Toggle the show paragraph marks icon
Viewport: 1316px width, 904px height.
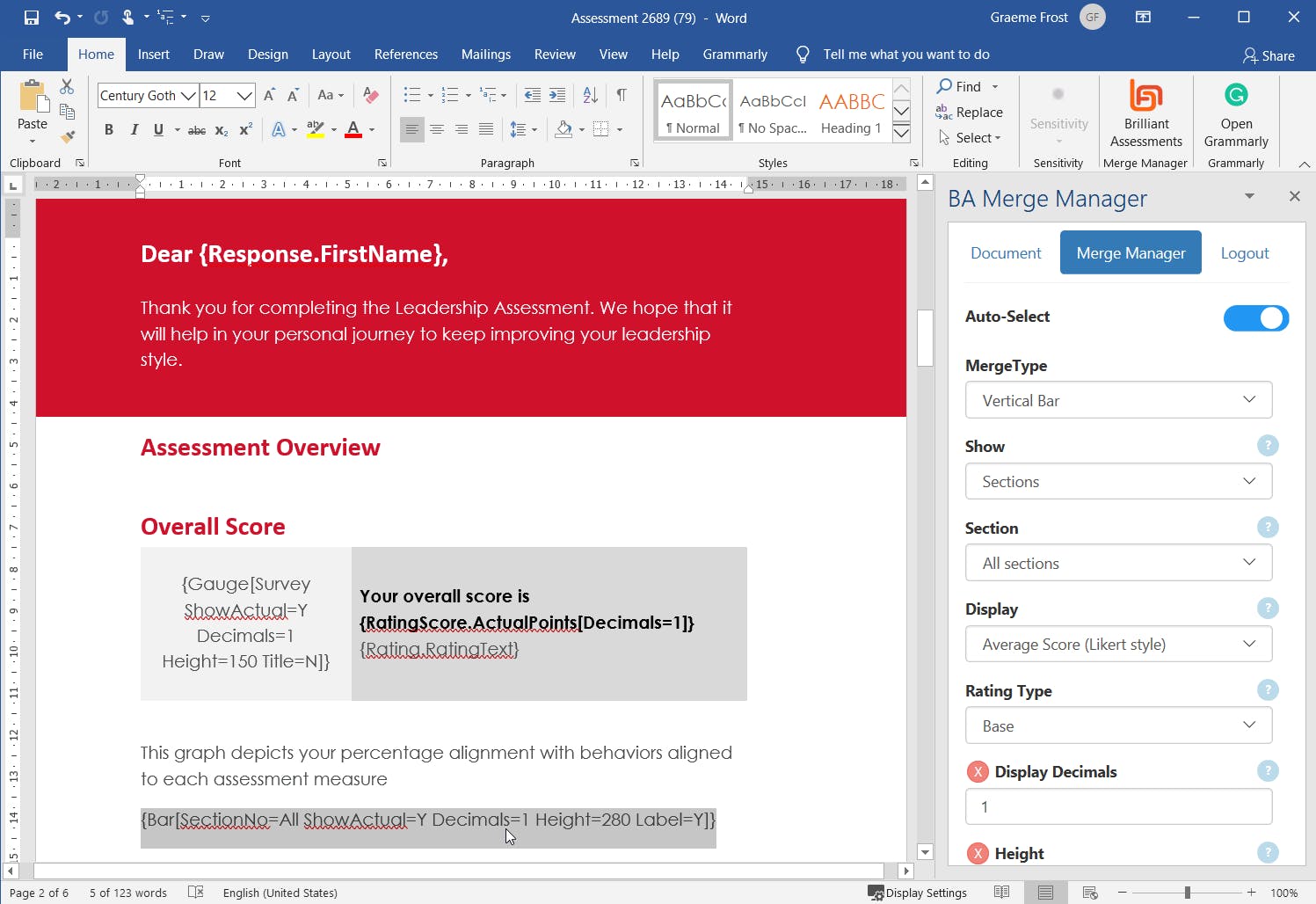tap(622, 95)
